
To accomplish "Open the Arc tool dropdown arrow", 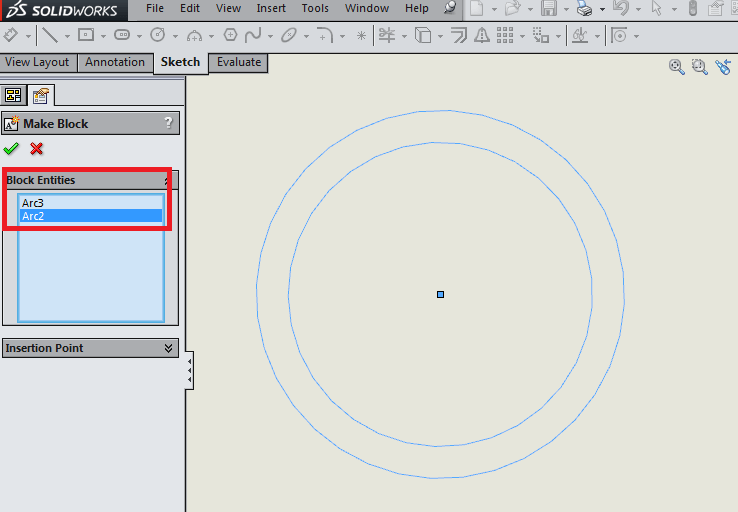I will tap(211, 36).
